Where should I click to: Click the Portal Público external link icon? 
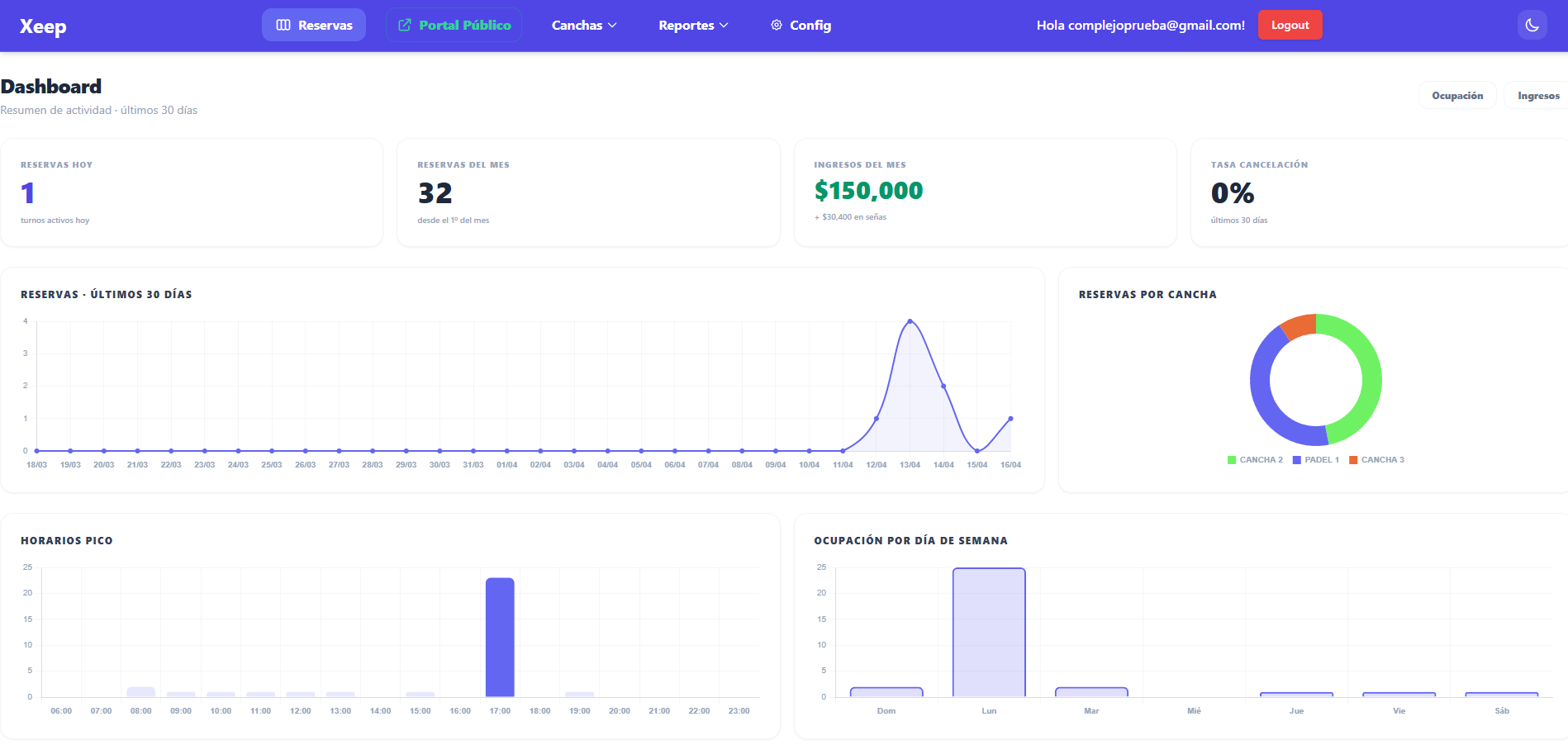[x=404, y=25]
